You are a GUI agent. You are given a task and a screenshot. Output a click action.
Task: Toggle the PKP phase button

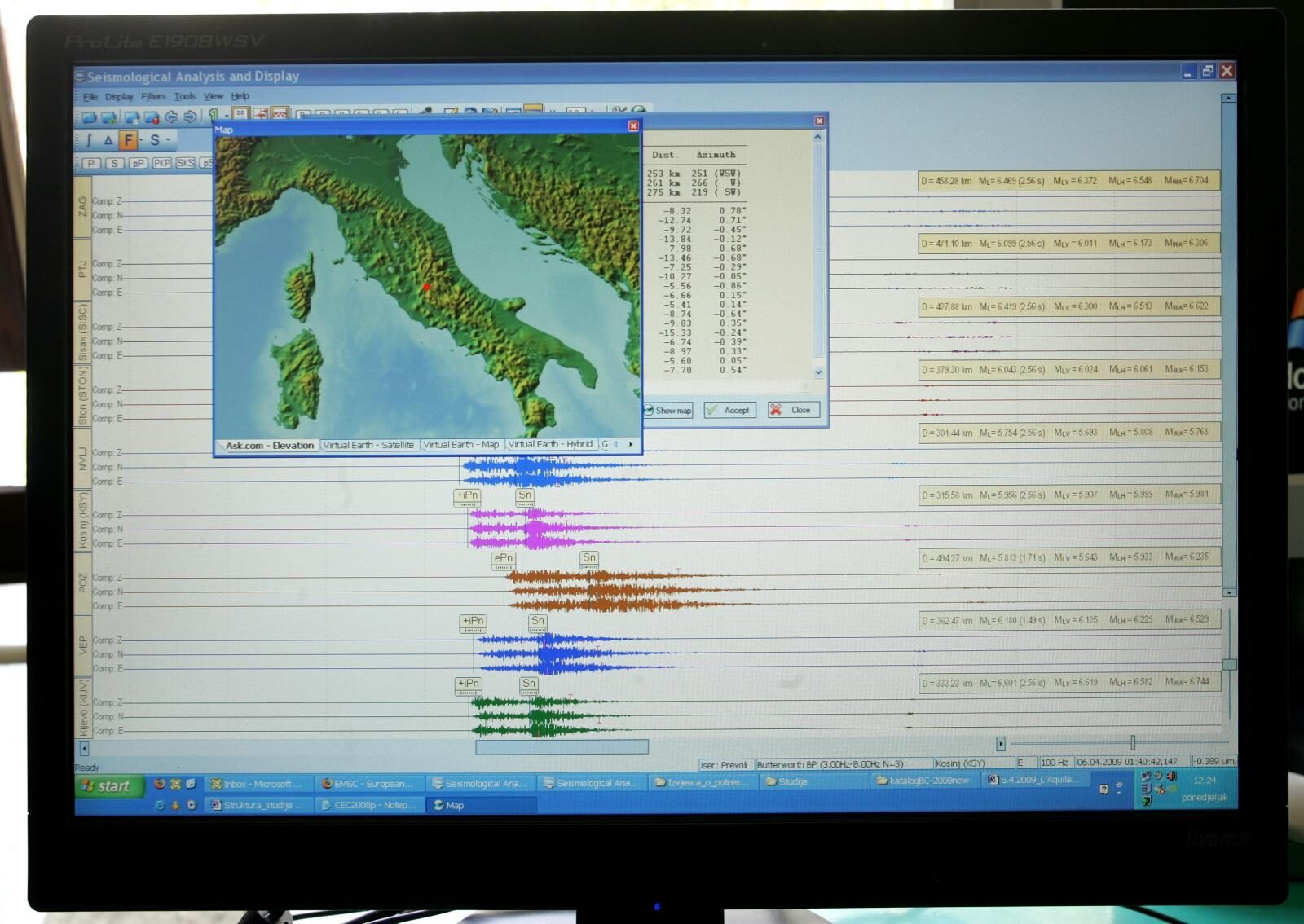(161, 163)
